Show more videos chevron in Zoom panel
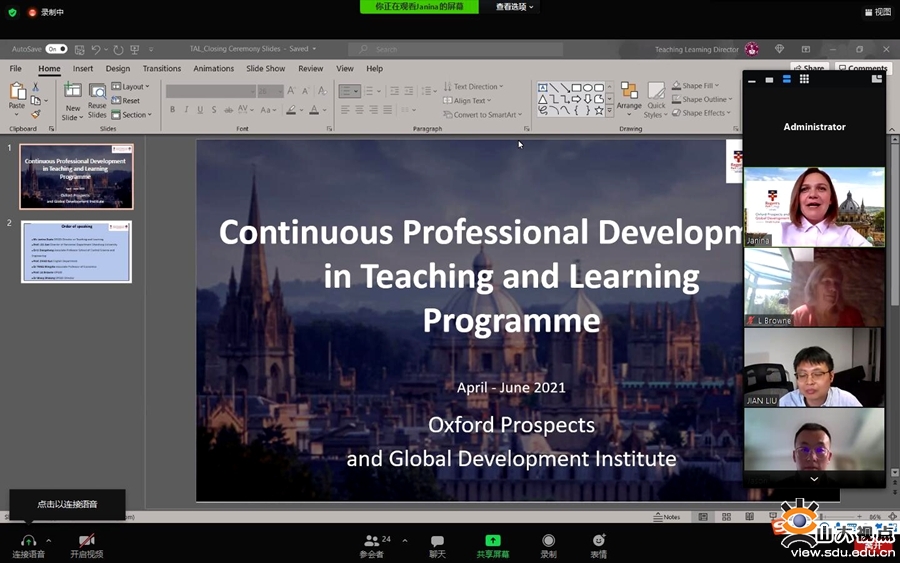Viewport: 900px width, 563px height. (x=814, y=479)
